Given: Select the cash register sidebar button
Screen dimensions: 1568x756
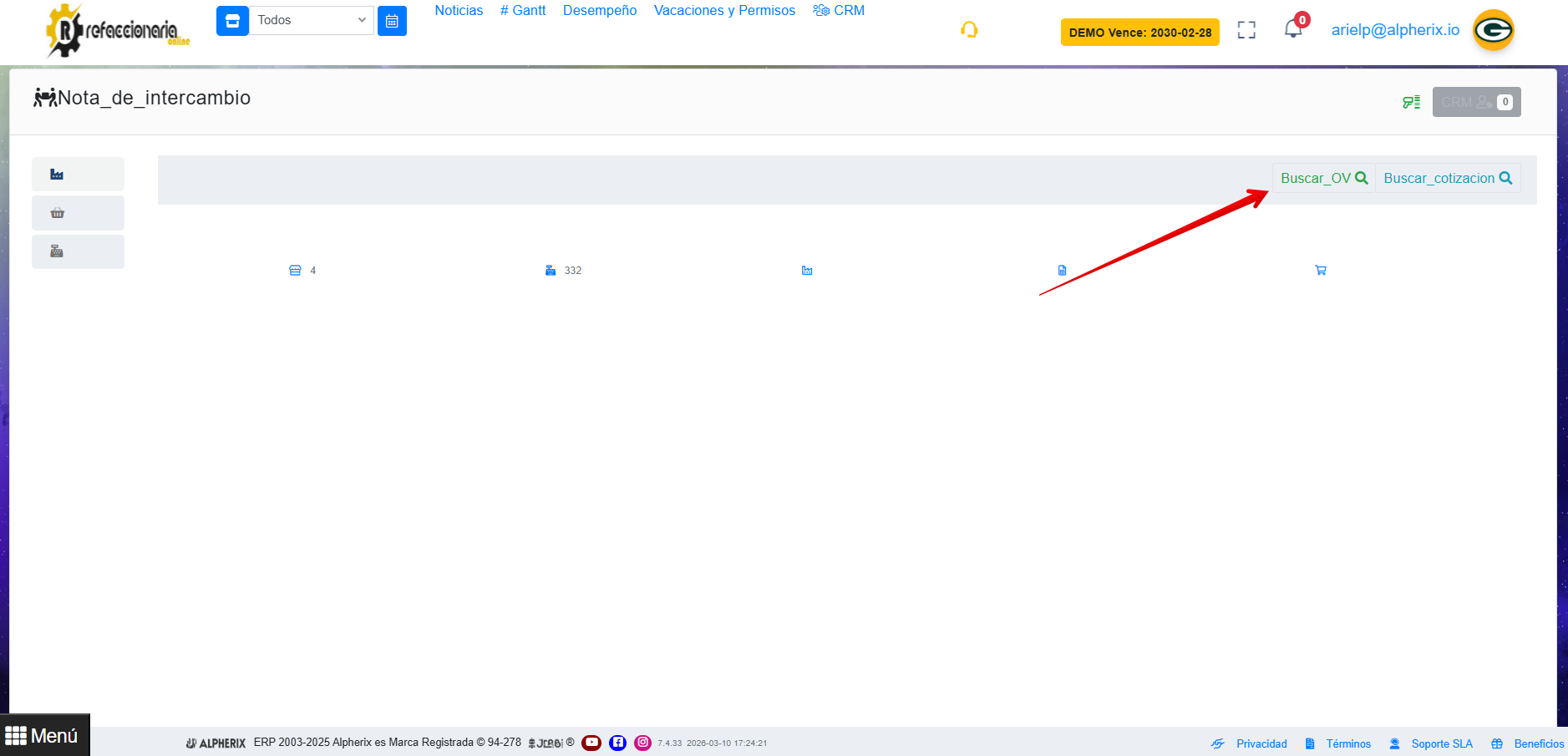Looking at the screenshot, I should tap(57, 251).
